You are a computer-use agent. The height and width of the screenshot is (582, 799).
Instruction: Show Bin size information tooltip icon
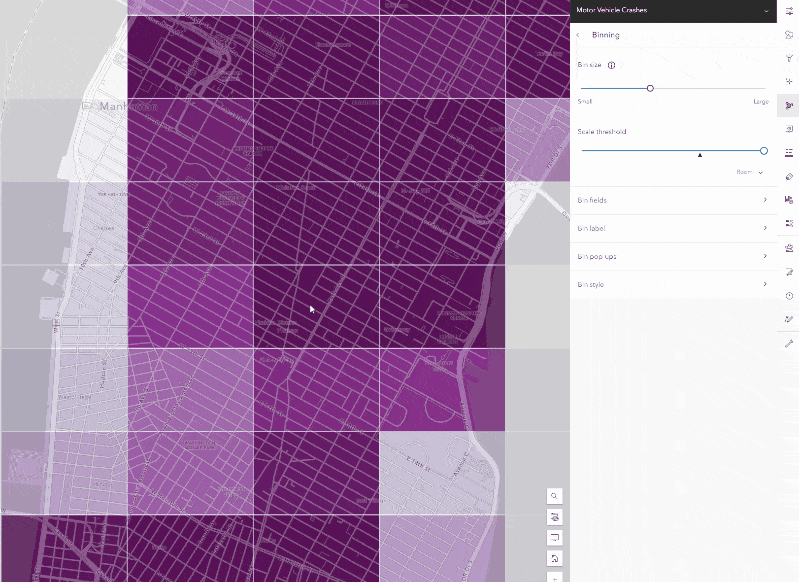pos(611,65)
